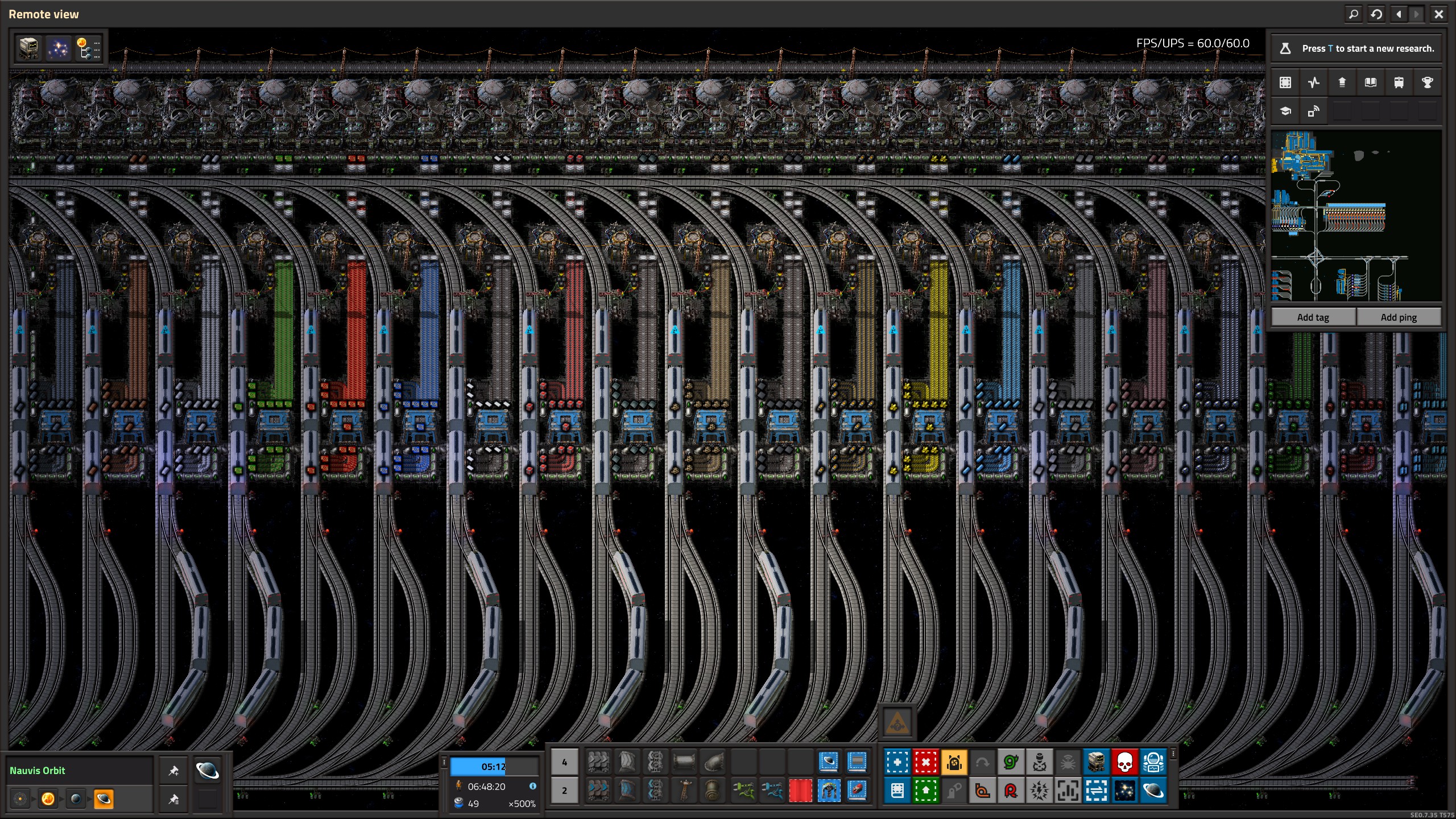Toggle the alt-mode entity info shortcut
Image resolution: width=1456 pixels, height=819 pixels.
[x=1068, y=791]
